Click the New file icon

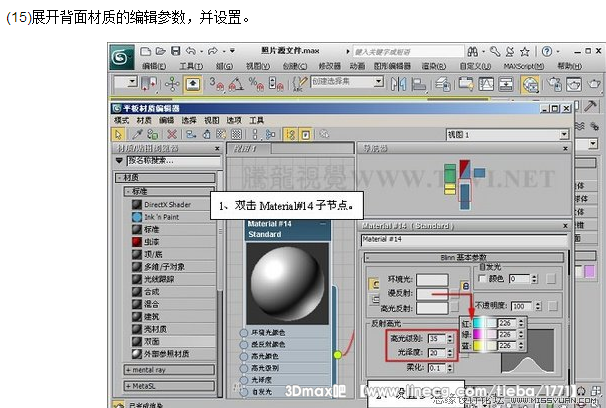click(x=145, y=51)
